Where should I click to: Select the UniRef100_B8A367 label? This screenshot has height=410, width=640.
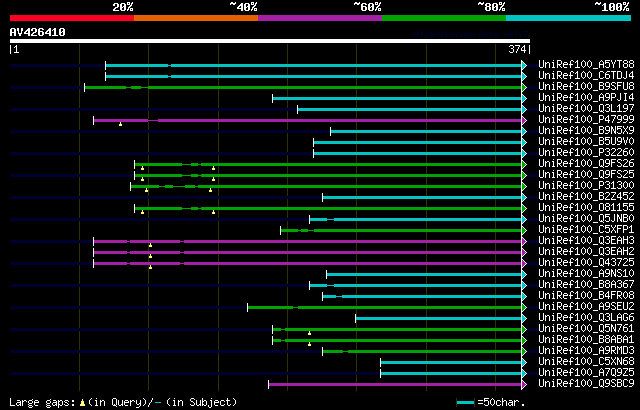point(586,285)
